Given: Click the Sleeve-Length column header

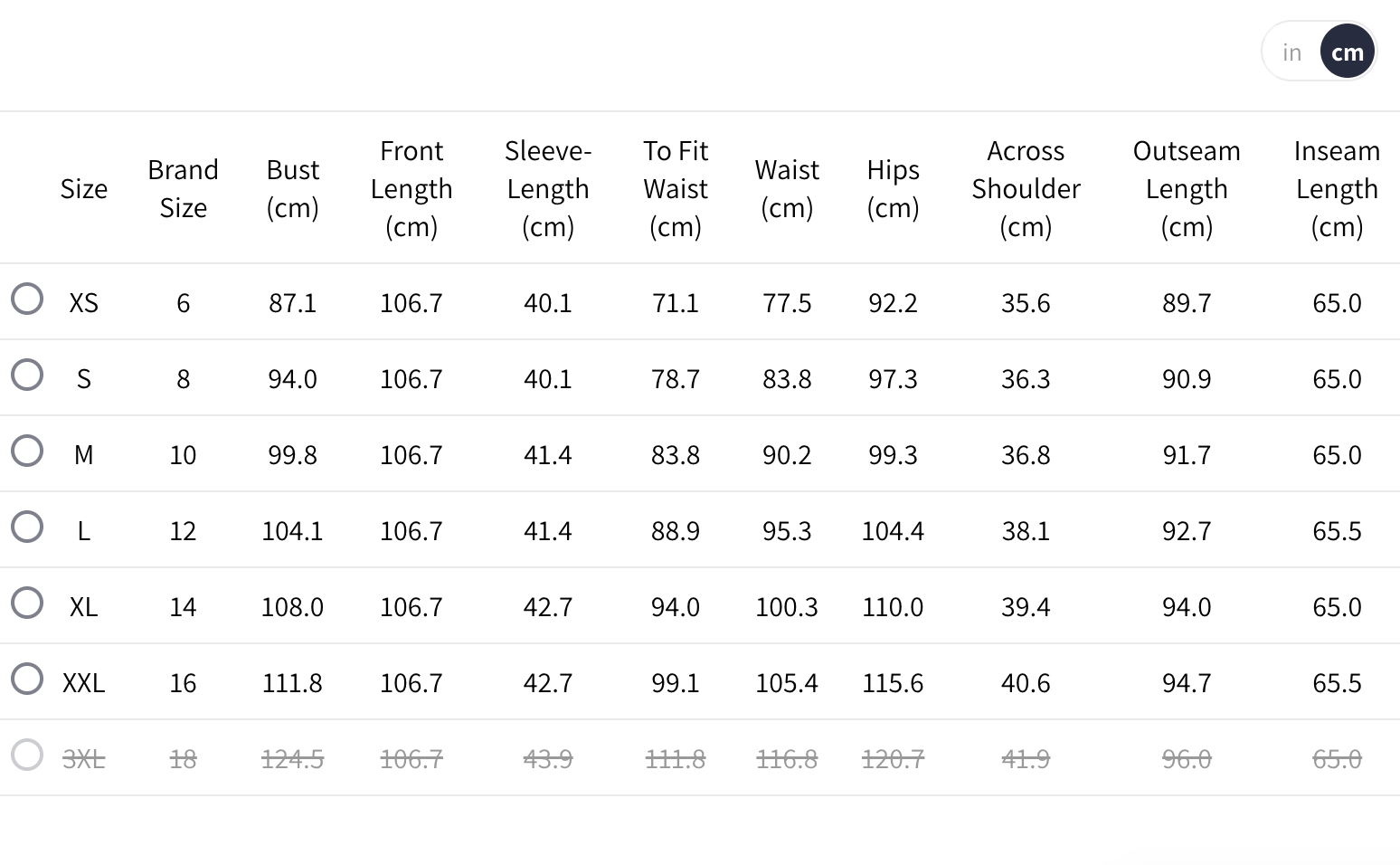Looking at the screenshot, I should [548, 189].
